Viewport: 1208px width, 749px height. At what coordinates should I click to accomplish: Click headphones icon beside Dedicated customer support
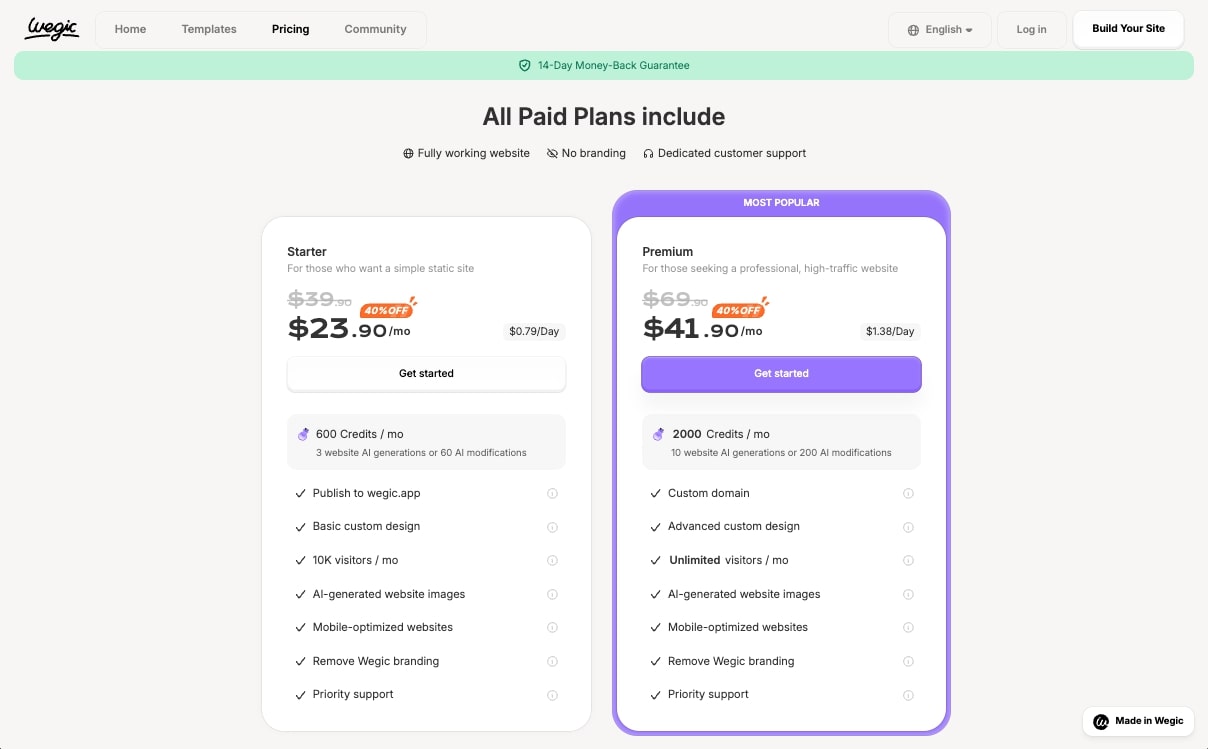point(648,153)
